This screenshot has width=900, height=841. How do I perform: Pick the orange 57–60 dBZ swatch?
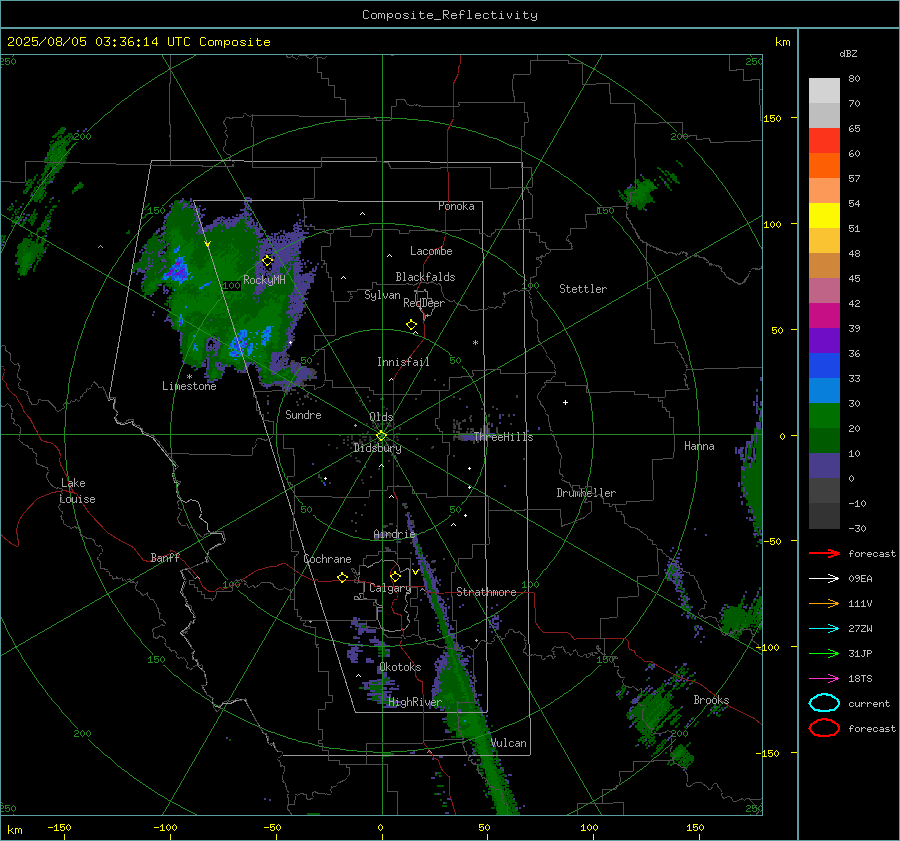point(824,166)
